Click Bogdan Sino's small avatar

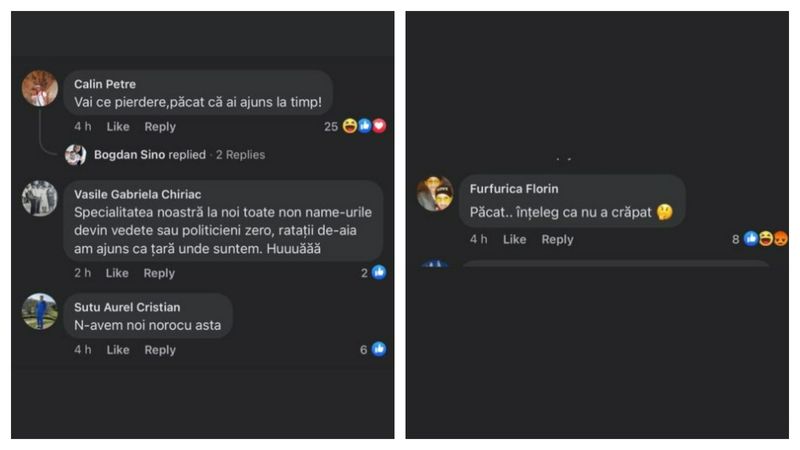click(x=75, y=154)
